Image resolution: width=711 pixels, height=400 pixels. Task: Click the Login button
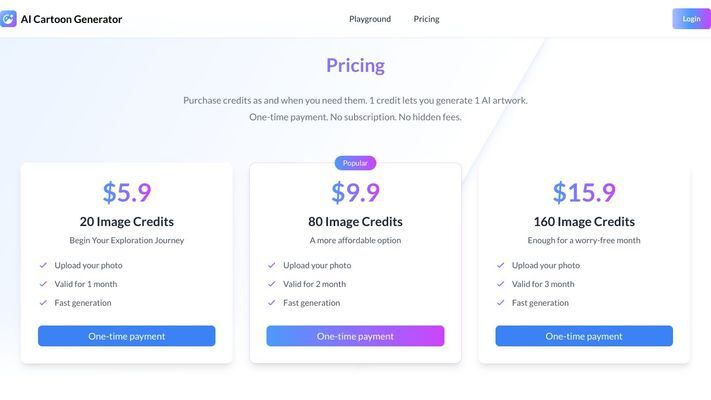tap(692, 19)
